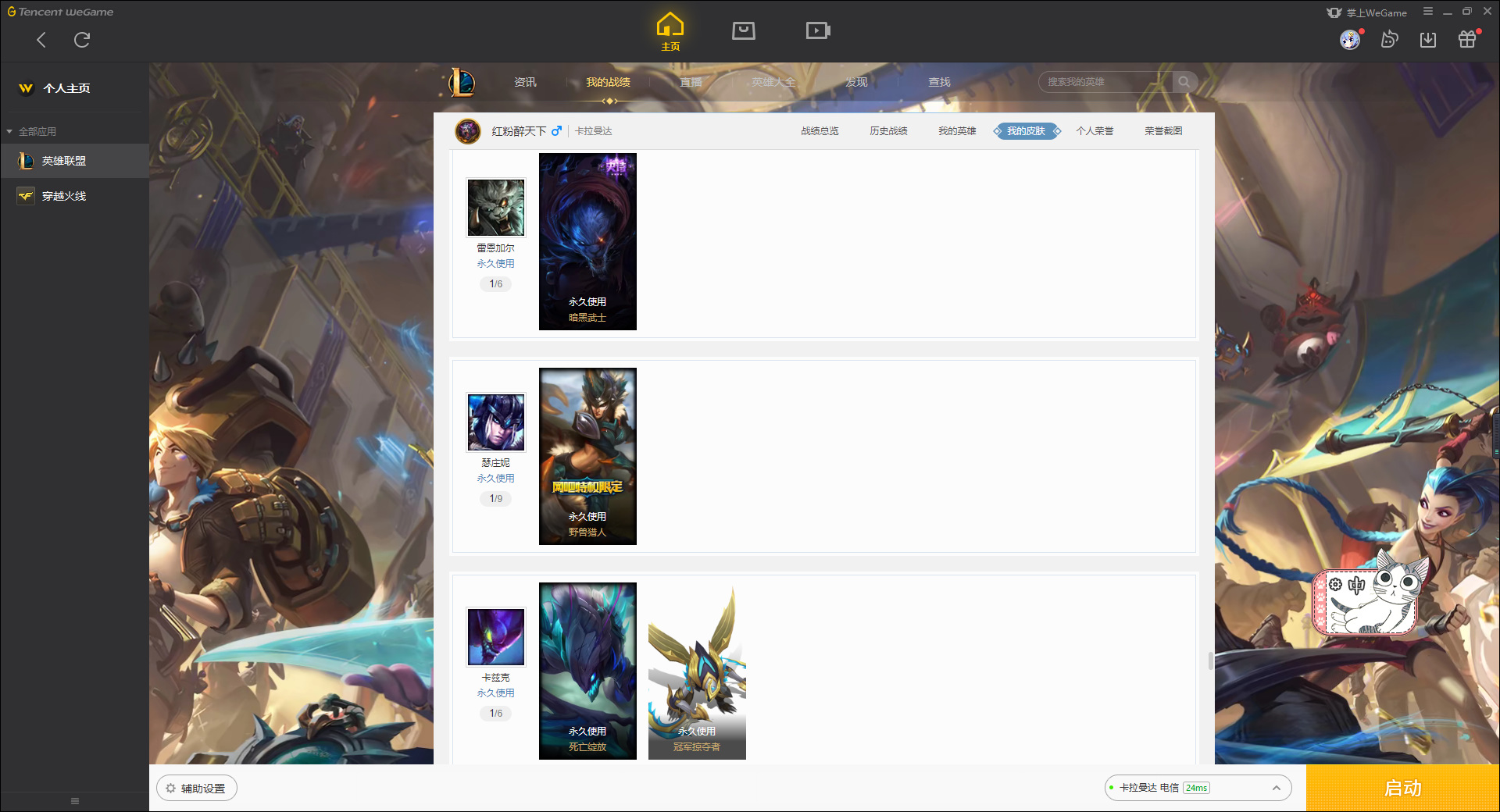Open the music share icon
This screenshot has height=812, width=1500.
(1389, 40)
